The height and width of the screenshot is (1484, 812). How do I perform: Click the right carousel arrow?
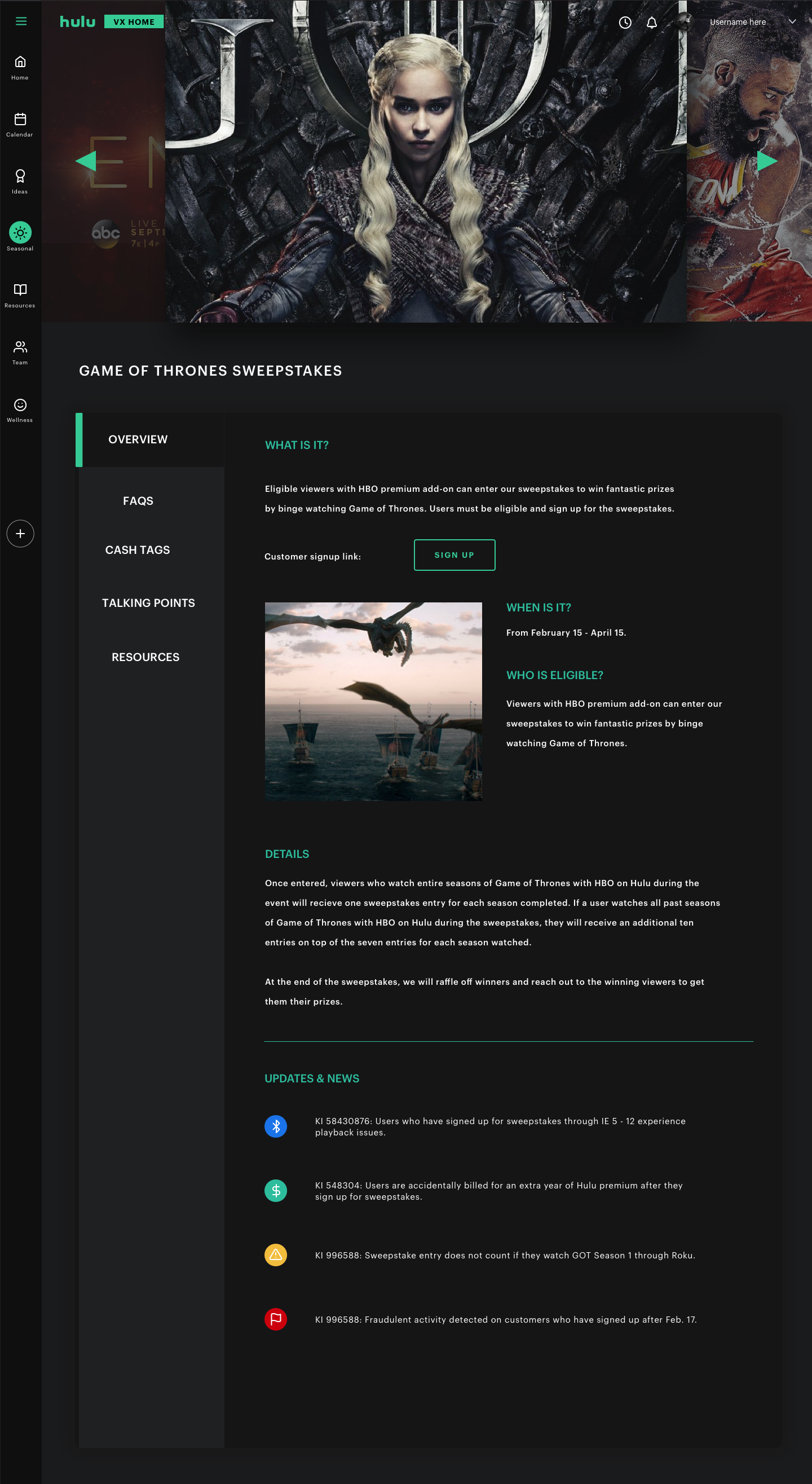(767, 161)
